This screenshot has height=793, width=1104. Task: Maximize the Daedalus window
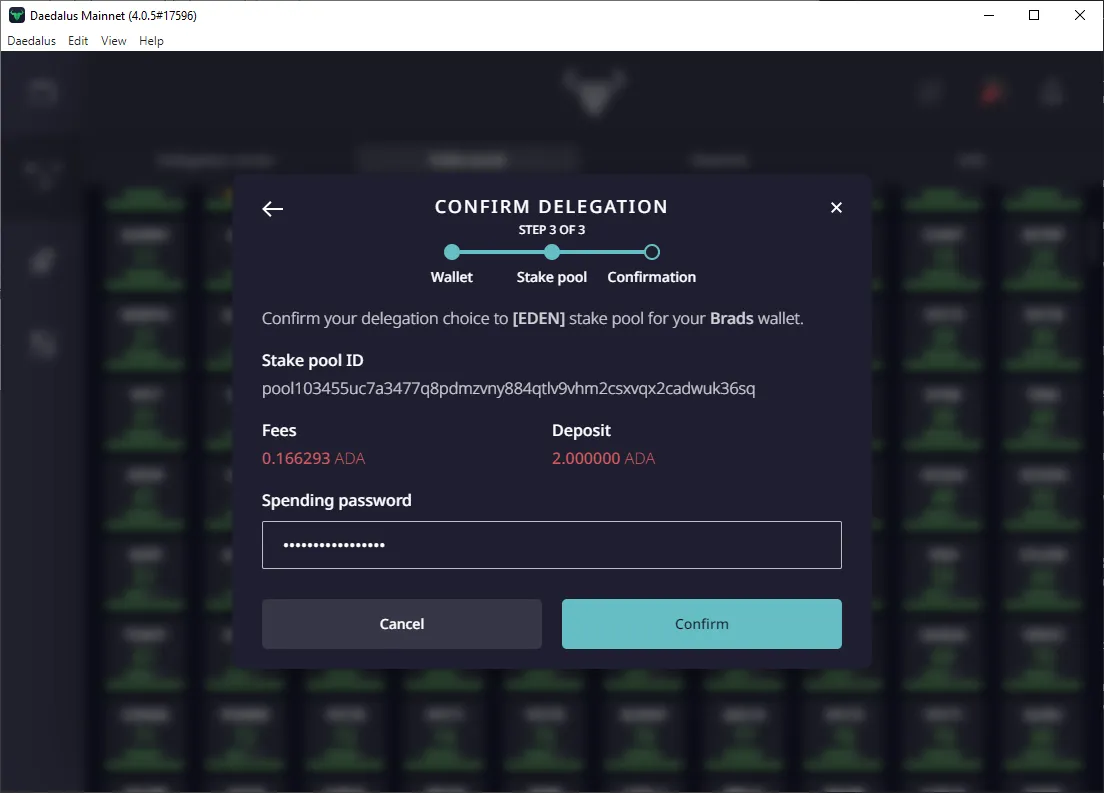pos(1034,15)
